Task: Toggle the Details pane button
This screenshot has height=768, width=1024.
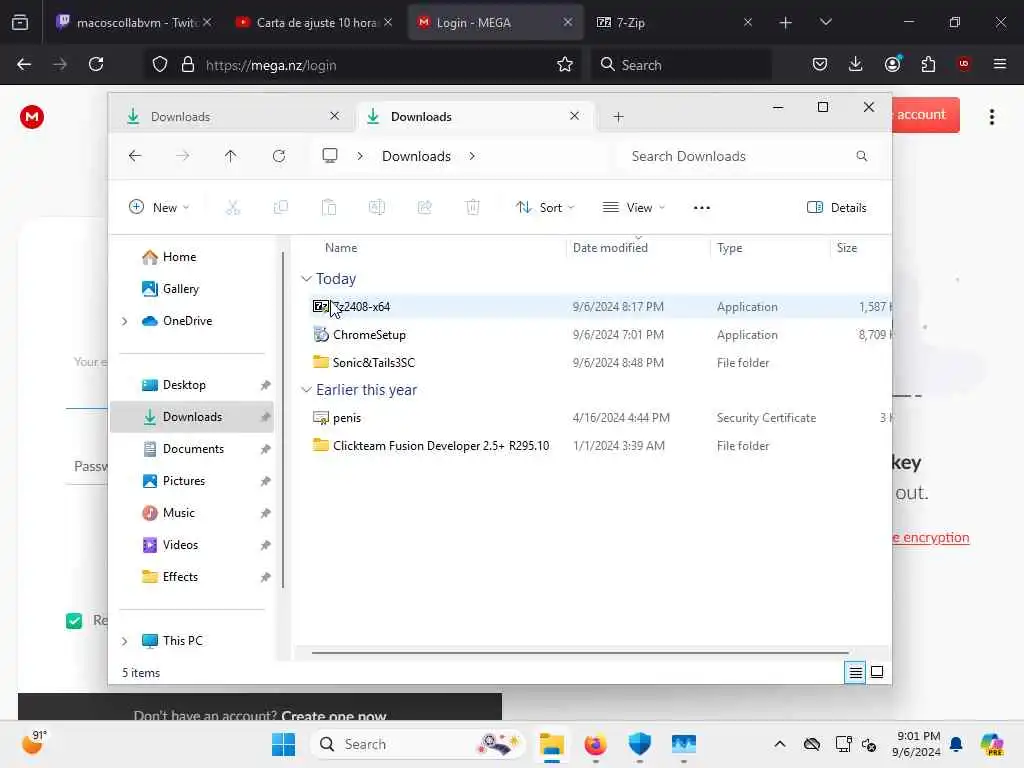Action: pos(837,208)
